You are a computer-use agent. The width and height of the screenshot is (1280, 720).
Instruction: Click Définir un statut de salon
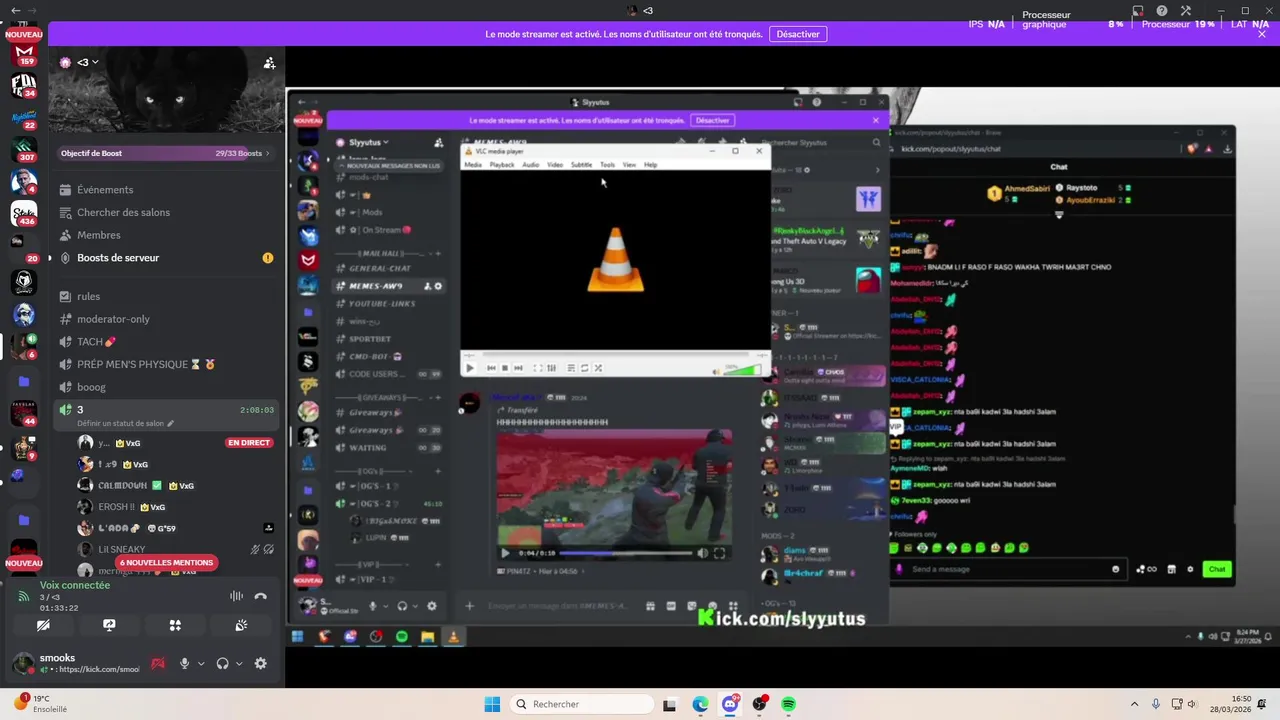click(x=125, y=423)
